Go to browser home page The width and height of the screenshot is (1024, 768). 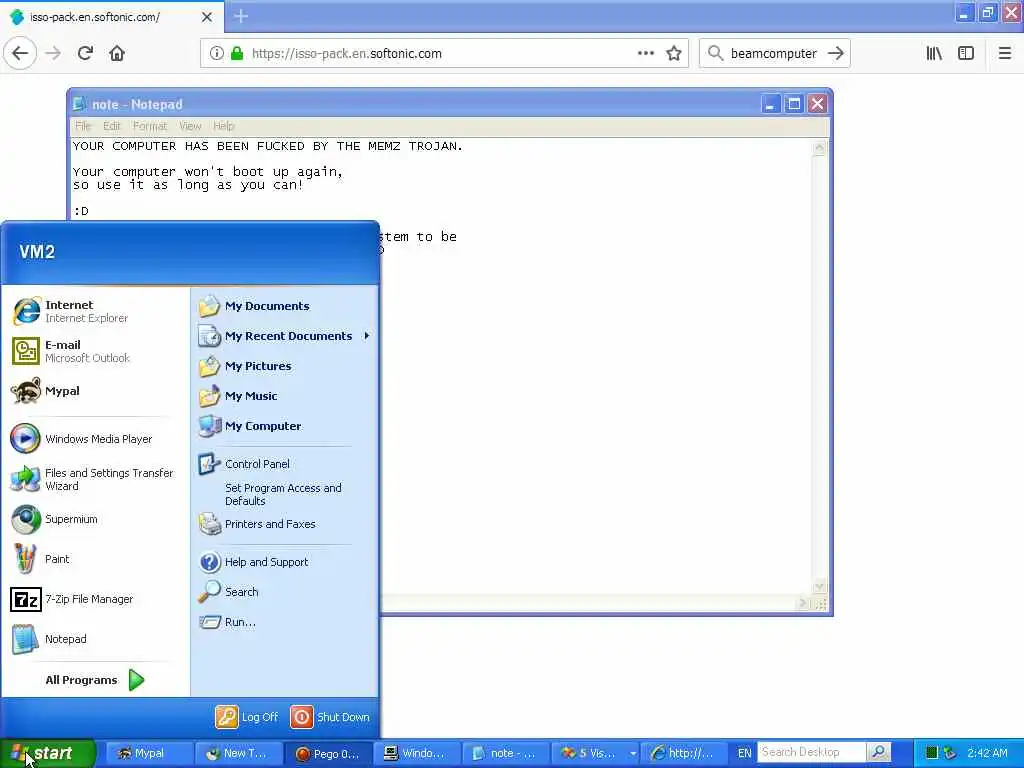[117, 54]
